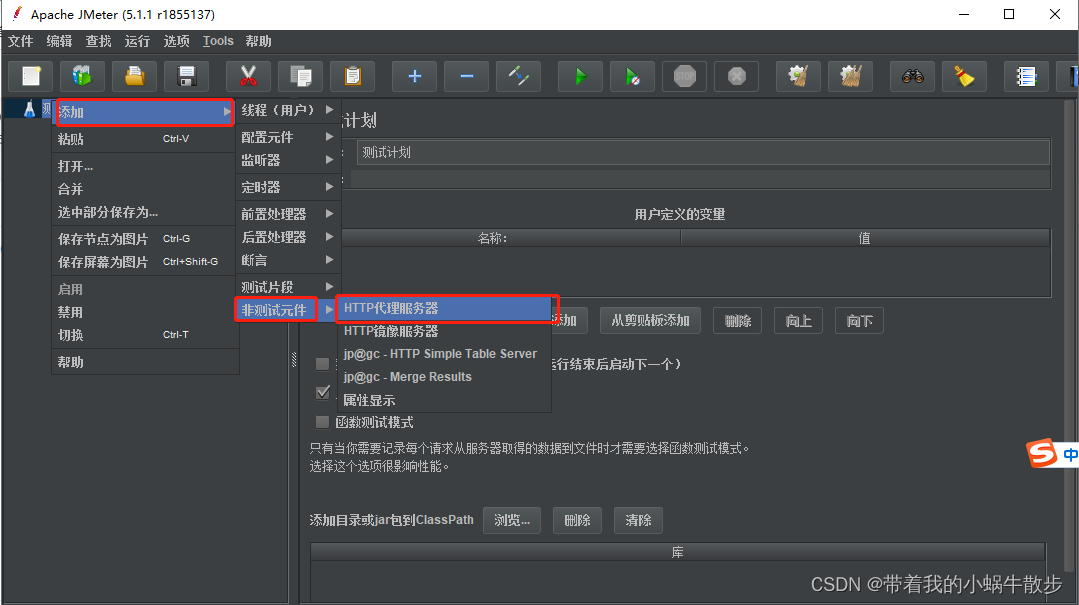
Task: Click 删除 button beside 从剪贴板添加
Action: (738, 321)
